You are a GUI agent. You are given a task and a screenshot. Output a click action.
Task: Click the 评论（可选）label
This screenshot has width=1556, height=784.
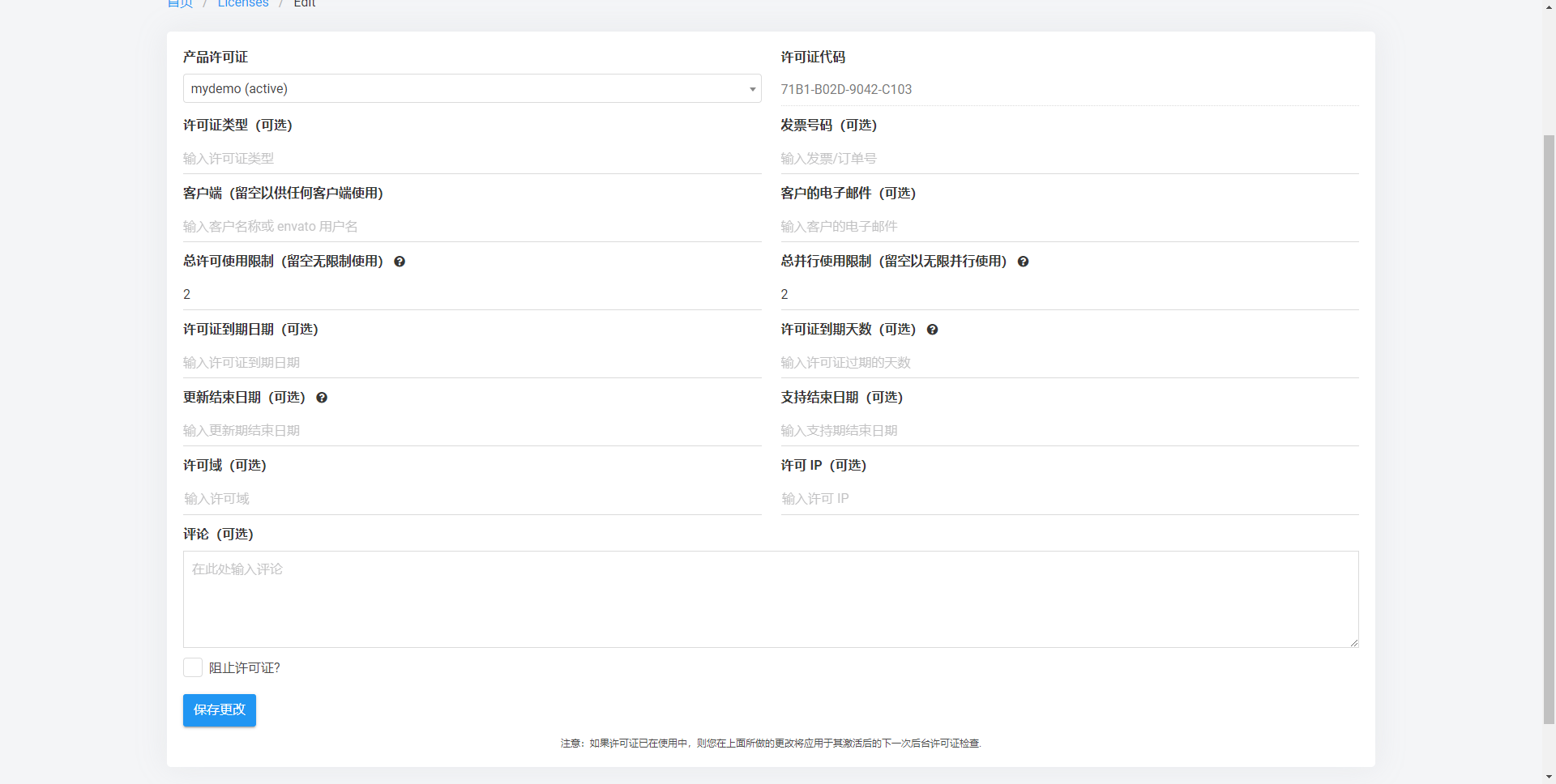tap(218, 534)
